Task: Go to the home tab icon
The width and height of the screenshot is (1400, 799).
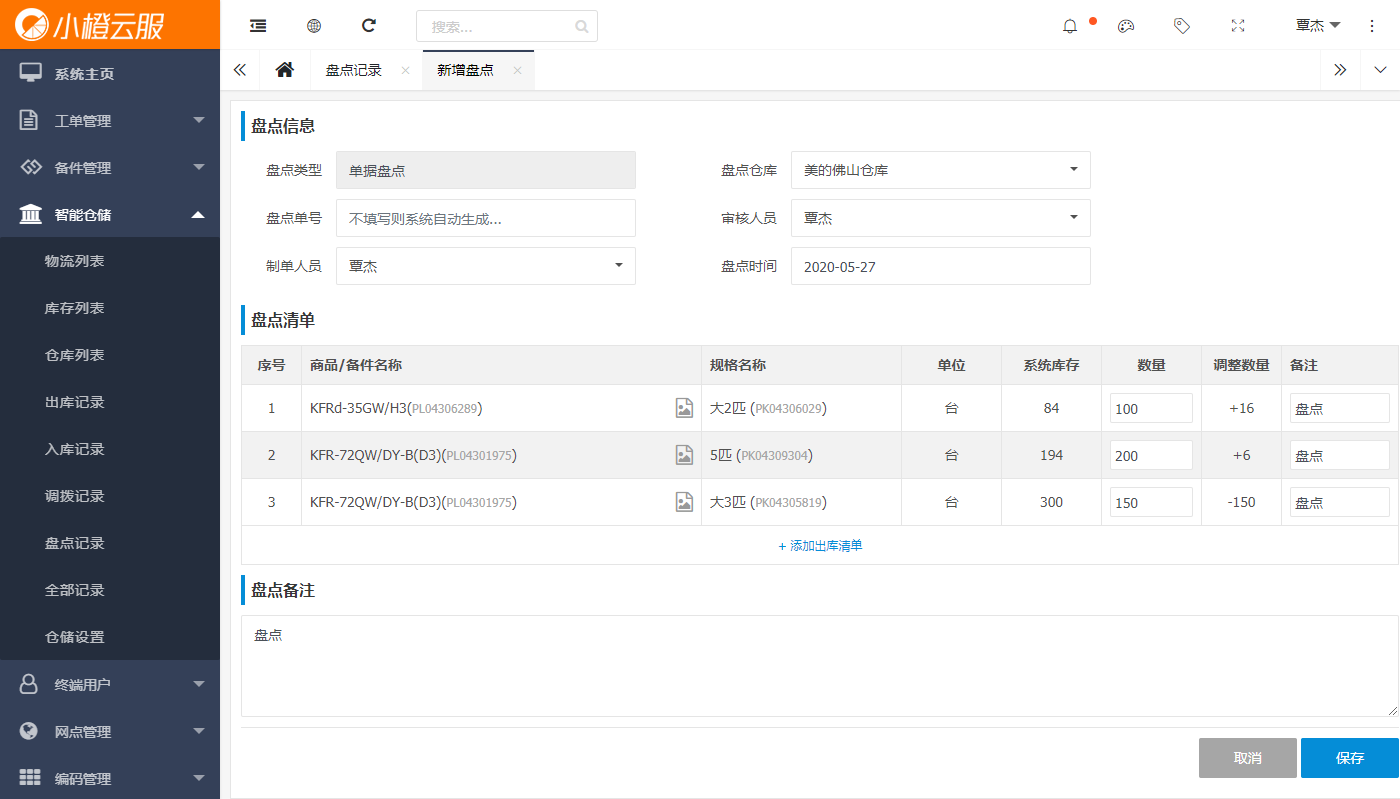Action: pos(285,70)
